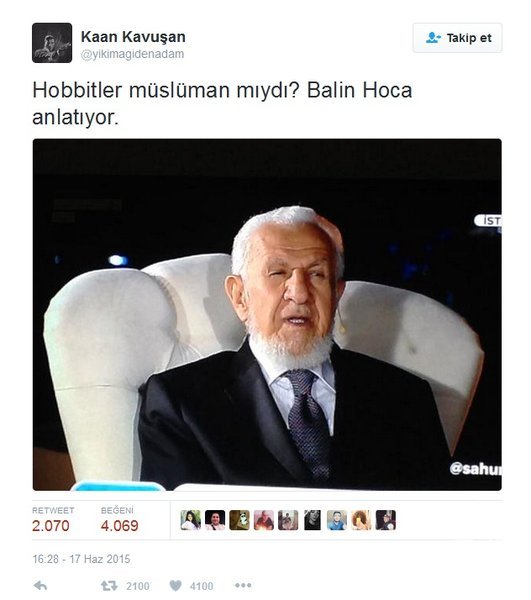The width and height of the screenshot is (531, 600).
Task: Click the follow person icon in Takip et
Action: click(x=433, y=38)
